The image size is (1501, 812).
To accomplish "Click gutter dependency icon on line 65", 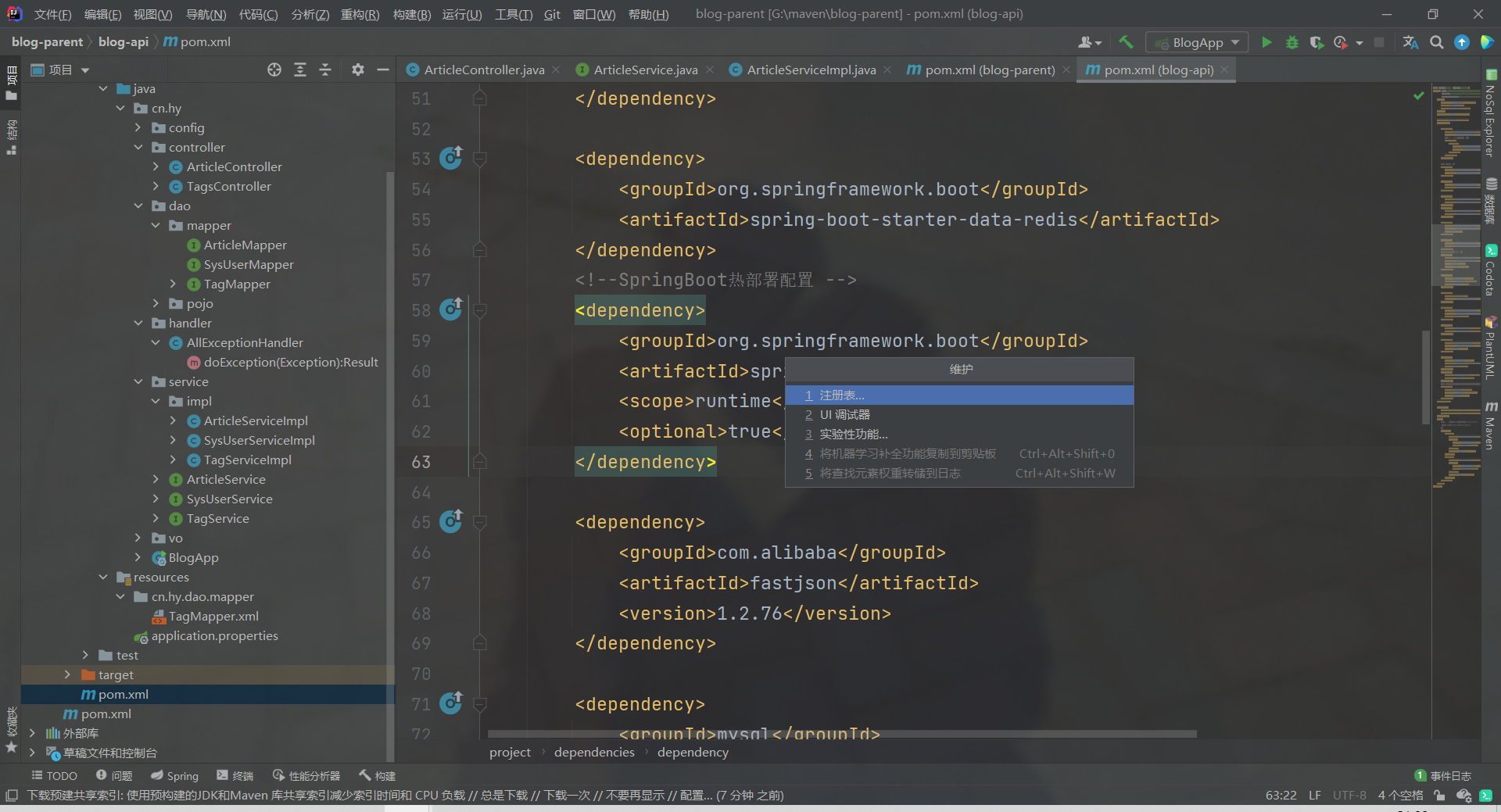I will point(451,521).
